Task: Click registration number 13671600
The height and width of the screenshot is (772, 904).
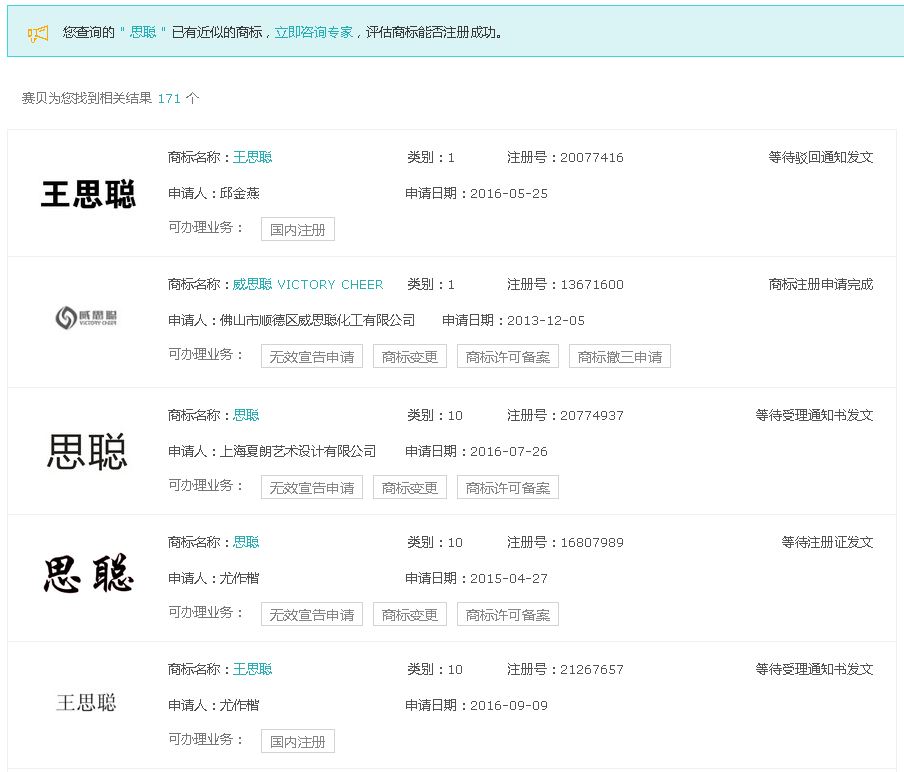Action: pyautogui.click(x=592, y=284)
